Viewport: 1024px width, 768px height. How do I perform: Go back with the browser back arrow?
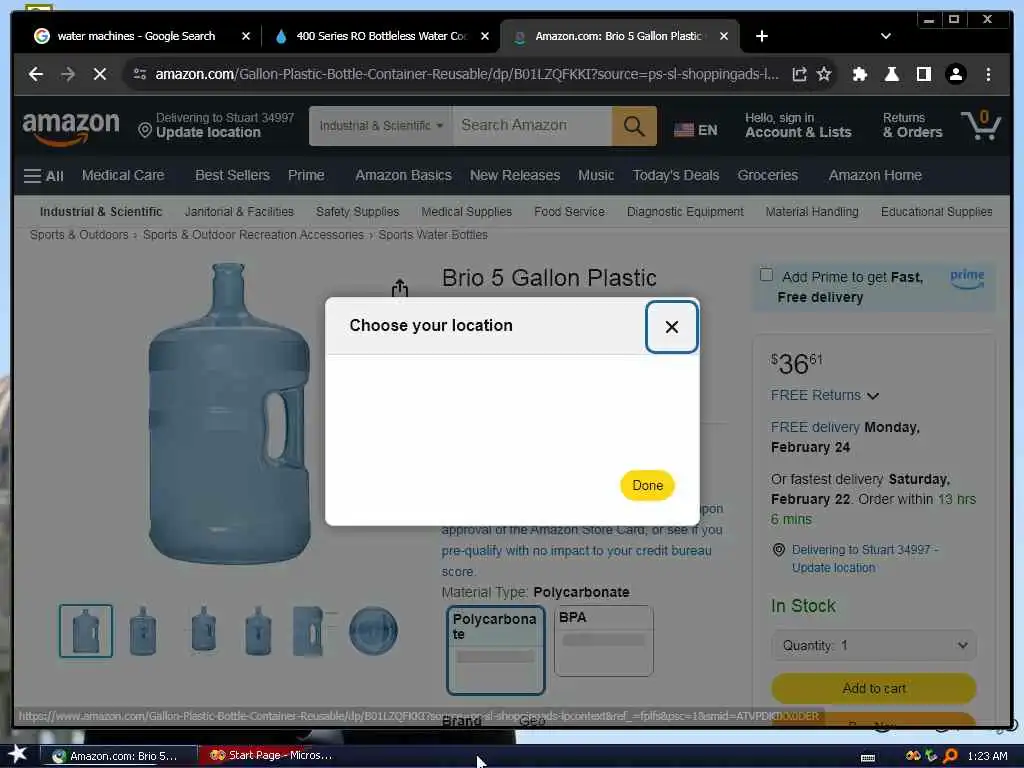36,74
